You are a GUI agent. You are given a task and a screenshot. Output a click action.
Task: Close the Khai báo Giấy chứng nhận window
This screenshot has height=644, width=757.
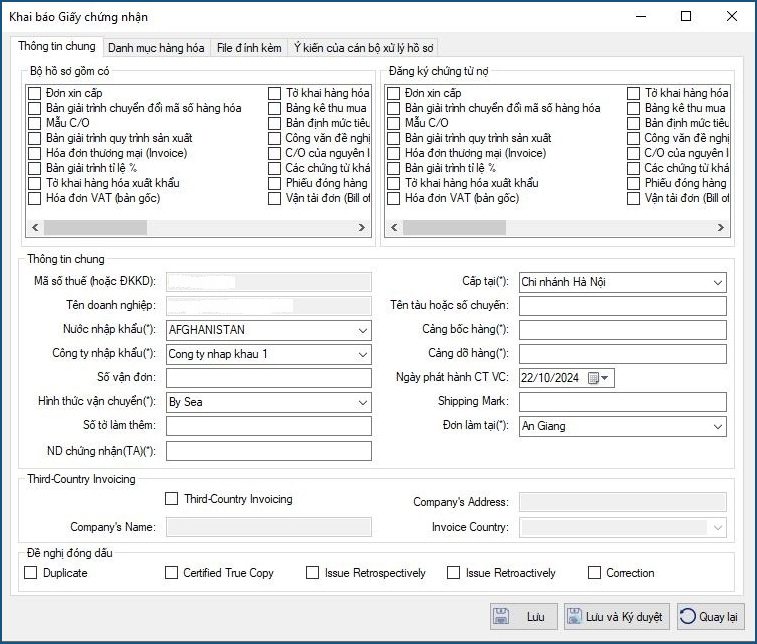click(x=732, y=16)
